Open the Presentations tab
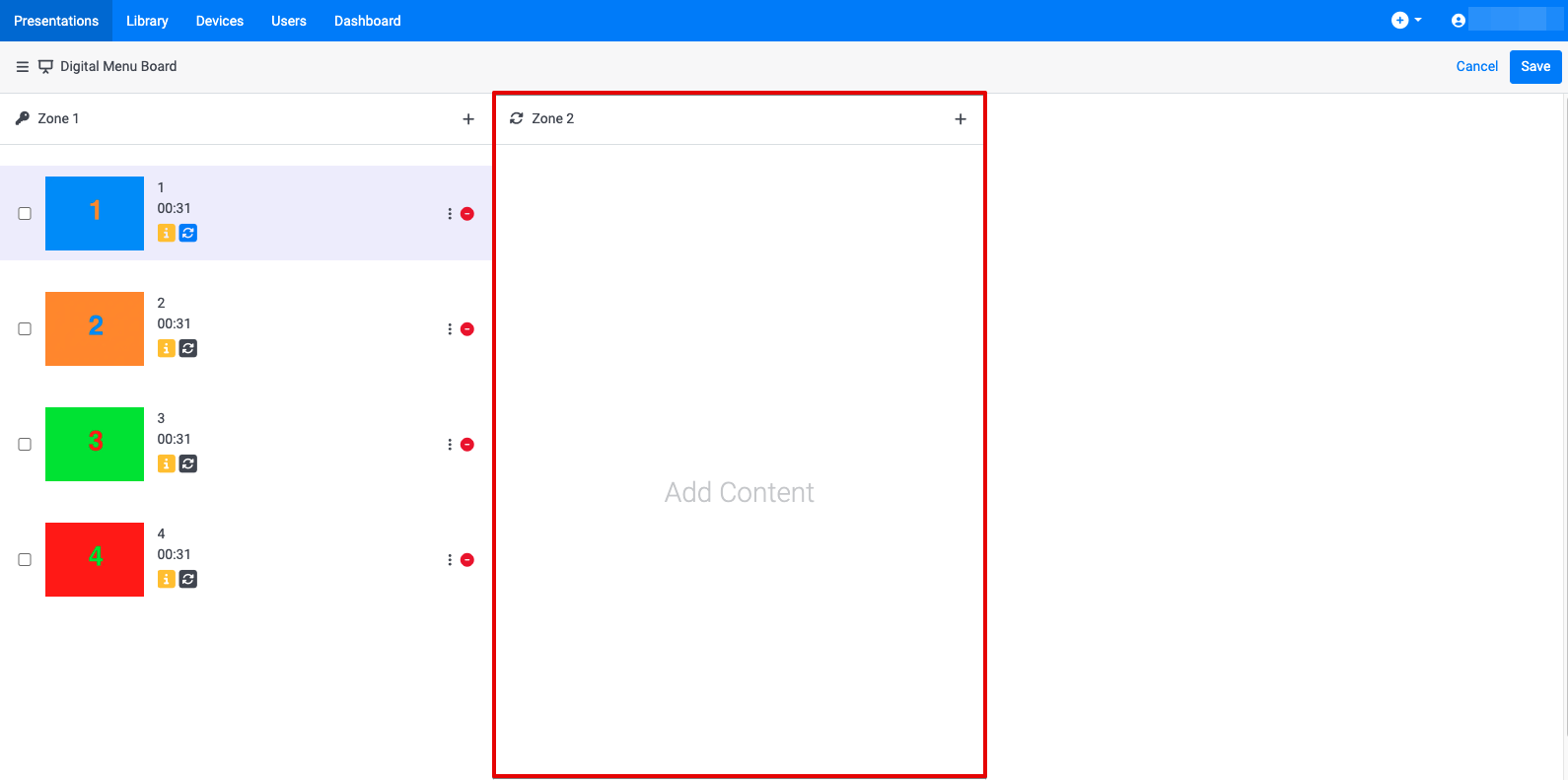Viewport: 1568px width, 782px height. pyautogui.click(x=56, y=21)
